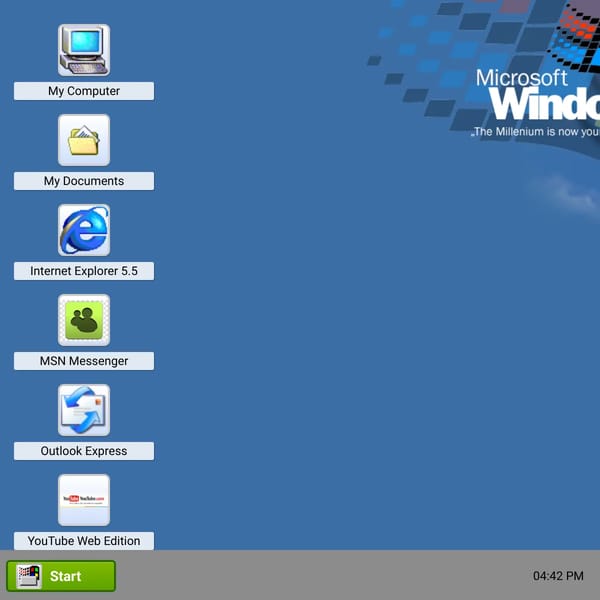Launch the Internet Explorer 5.5 icon
Image resolution: width=600 pixels, height=600 pixels.
tap(84, 230)
